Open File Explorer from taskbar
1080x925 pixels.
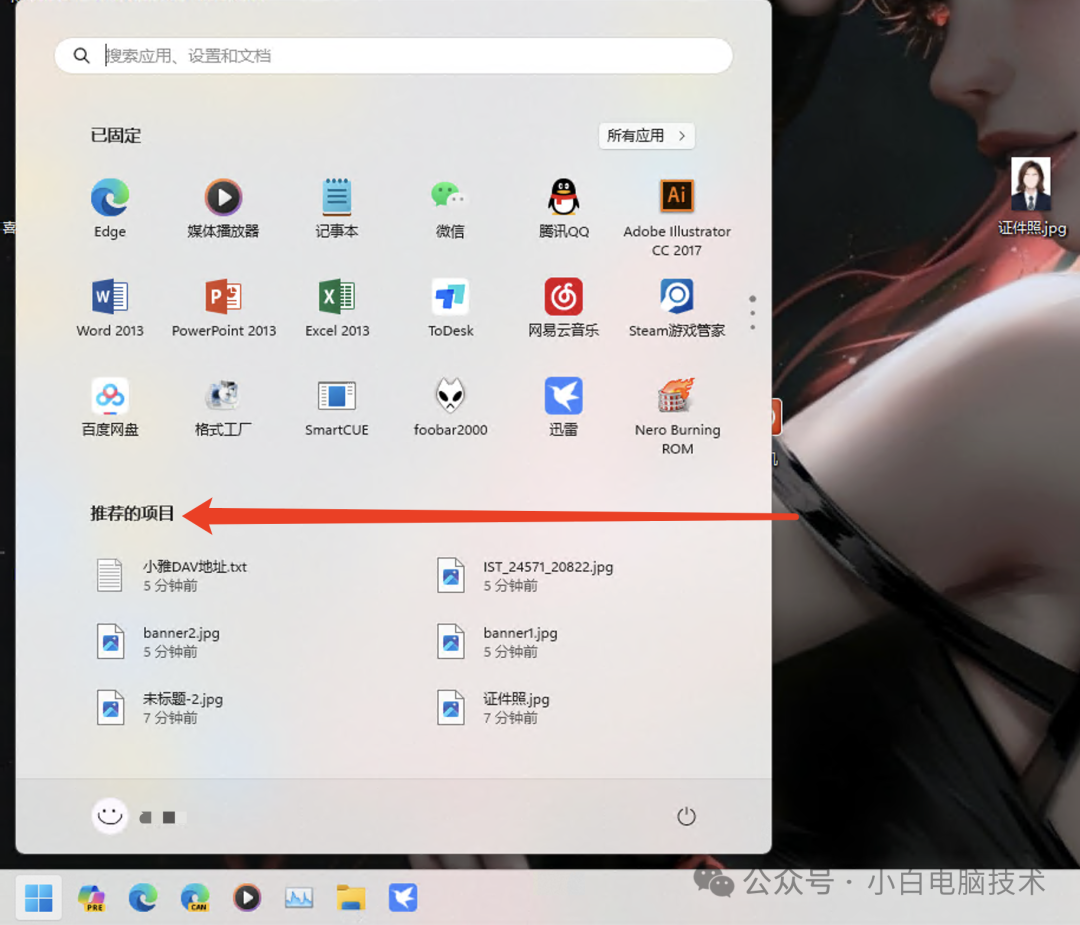point(351,897)
